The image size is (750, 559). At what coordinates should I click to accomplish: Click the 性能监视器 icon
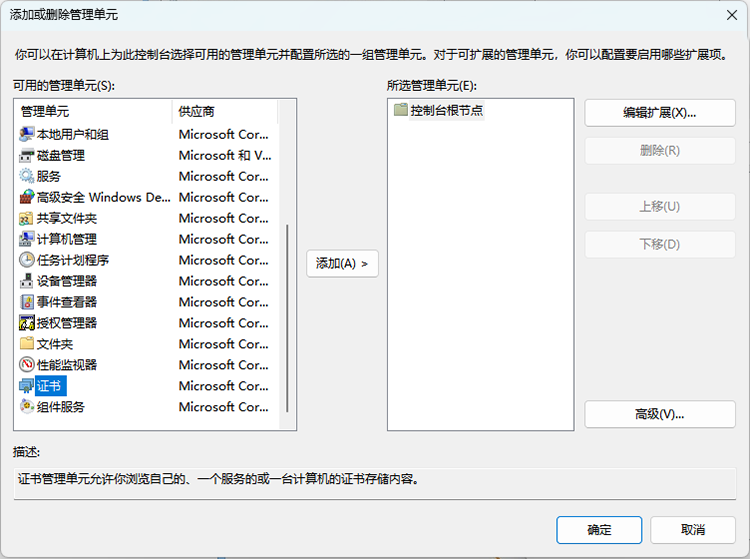tap(26, 365)
